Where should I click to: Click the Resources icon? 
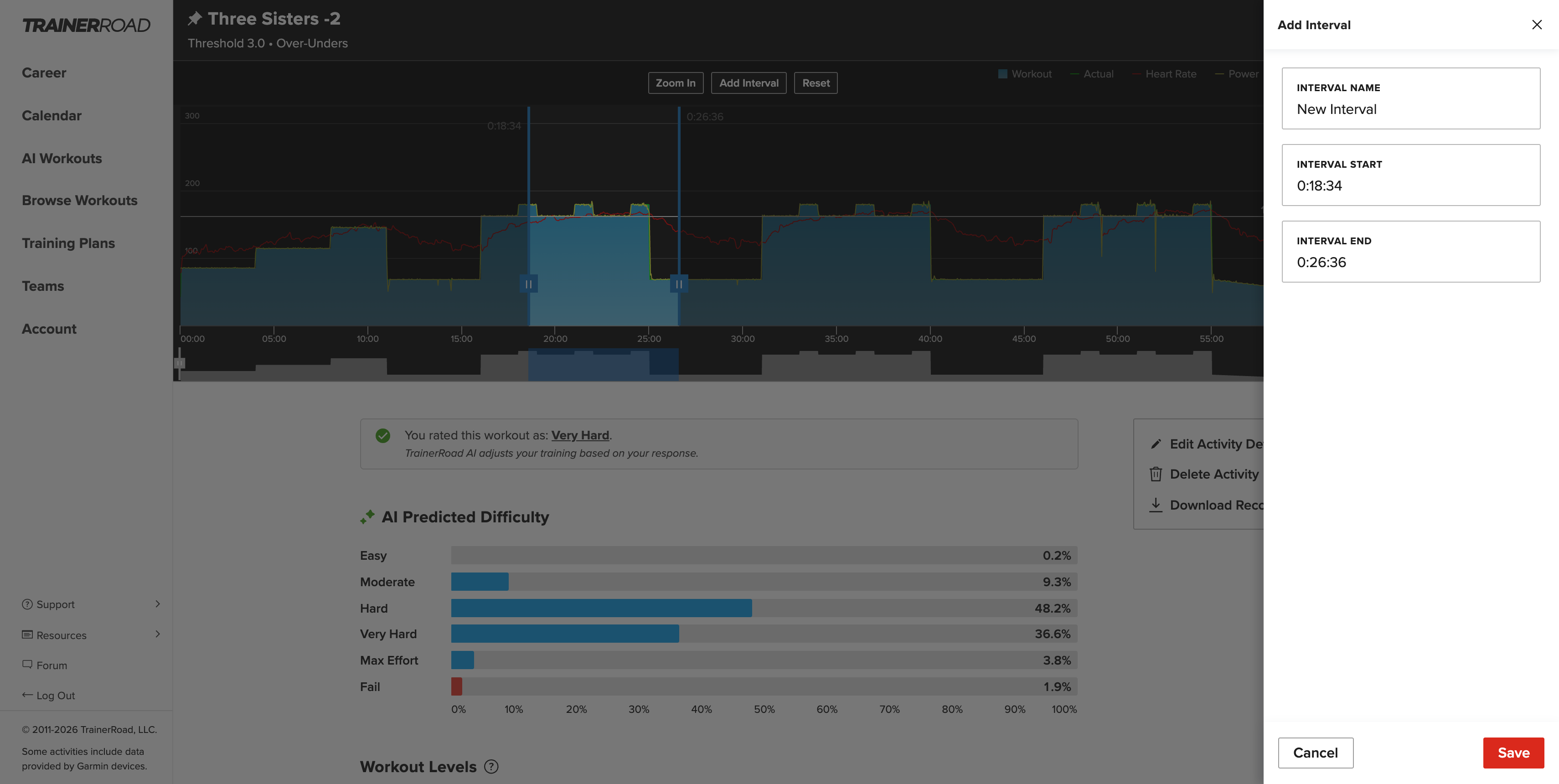pos(27,634)
